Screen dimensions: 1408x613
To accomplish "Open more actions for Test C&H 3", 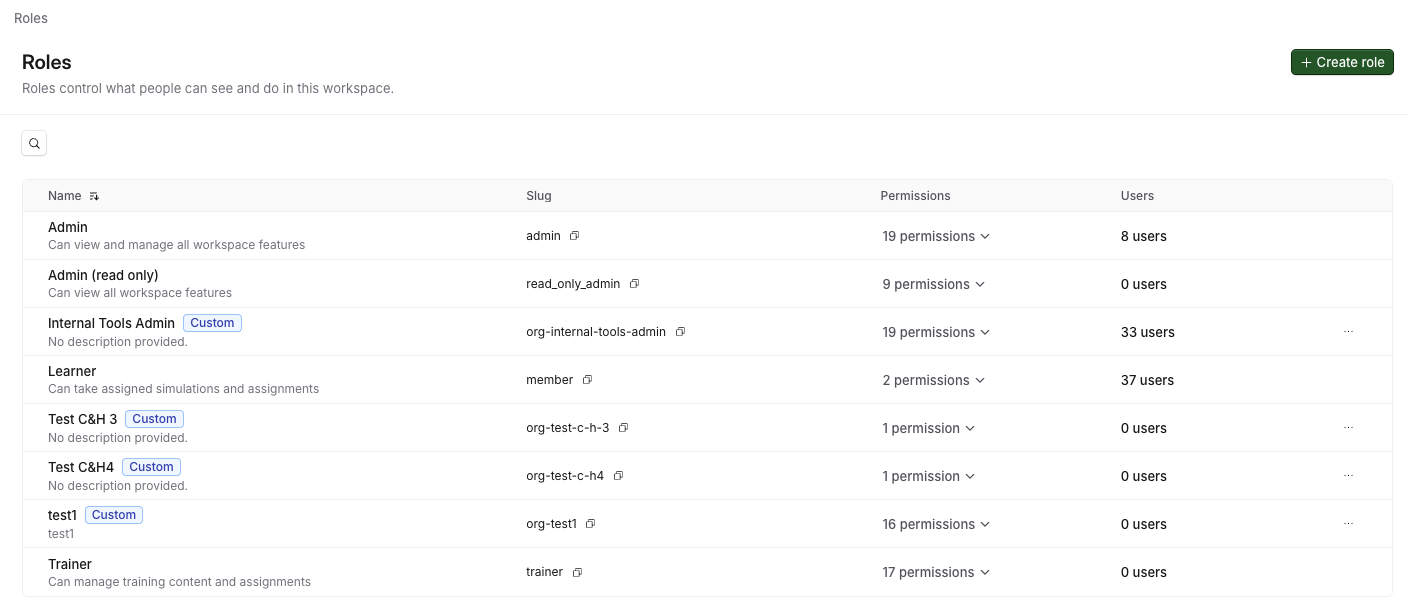I will [x=1348, y=427].
